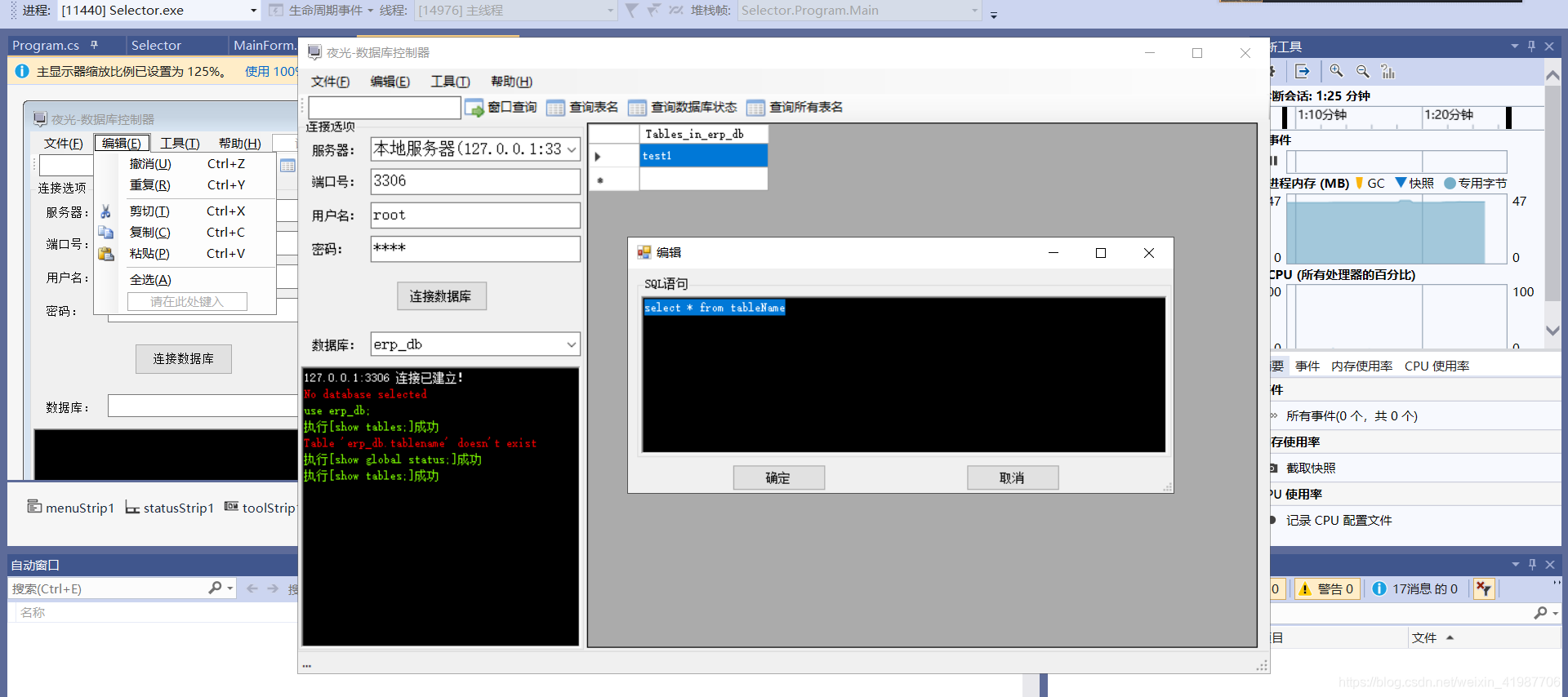Switch to the Program.cs tab
This screenshot has width=1568, height=697.
point(46,46)
